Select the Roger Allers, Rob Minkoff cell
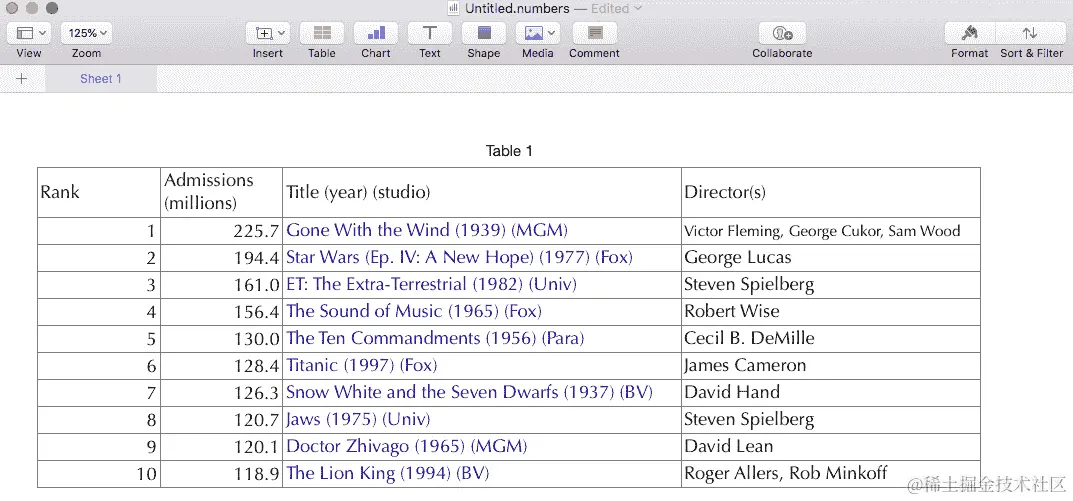 [x=831, y=474]
